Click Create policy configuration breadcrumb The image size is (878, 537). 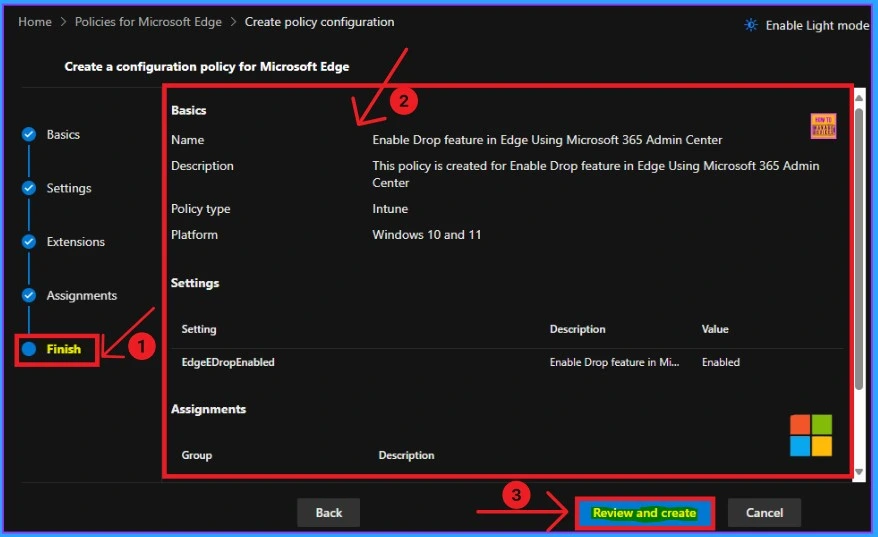pyautogui.click(x=319, y=22)
